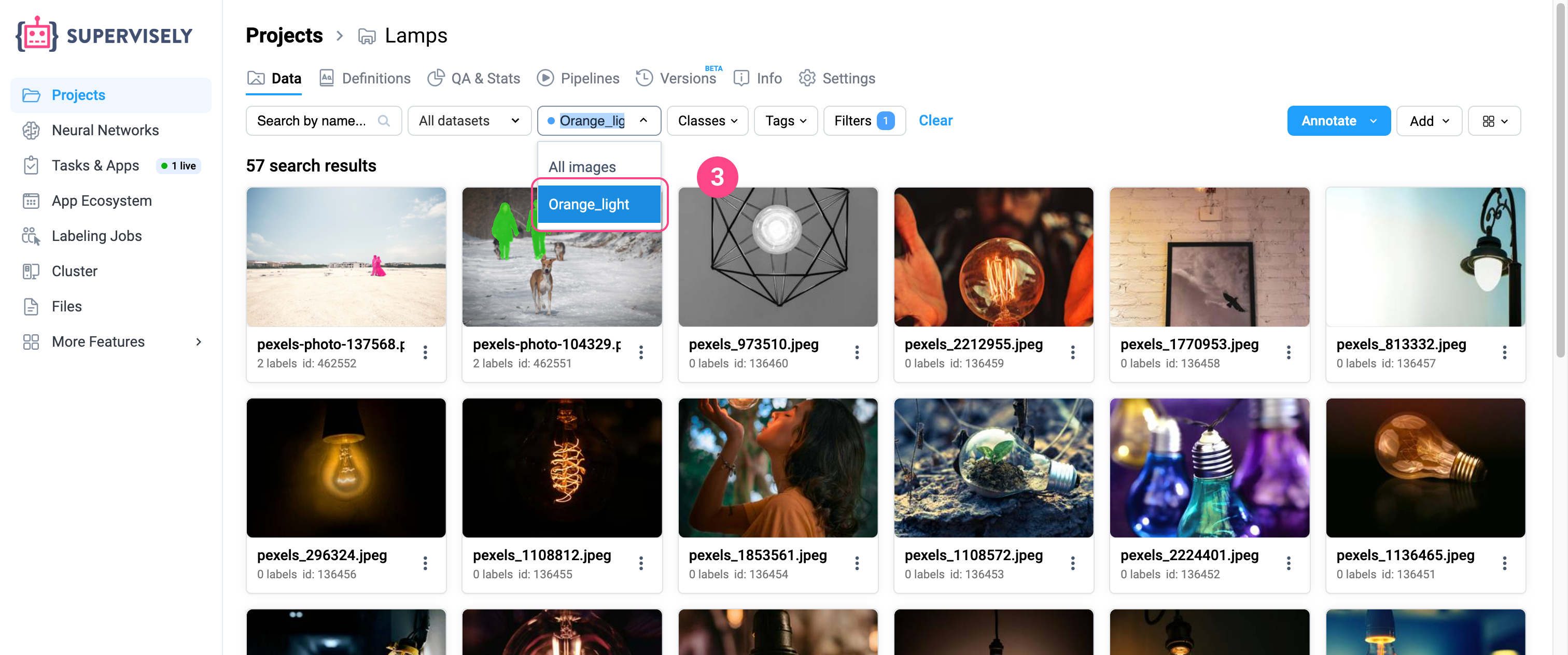Open the pexels_813332.jpeg thumbnail
This screenshot has width=1568, height=655.
pyautogui.click(x=1425, y=257)
